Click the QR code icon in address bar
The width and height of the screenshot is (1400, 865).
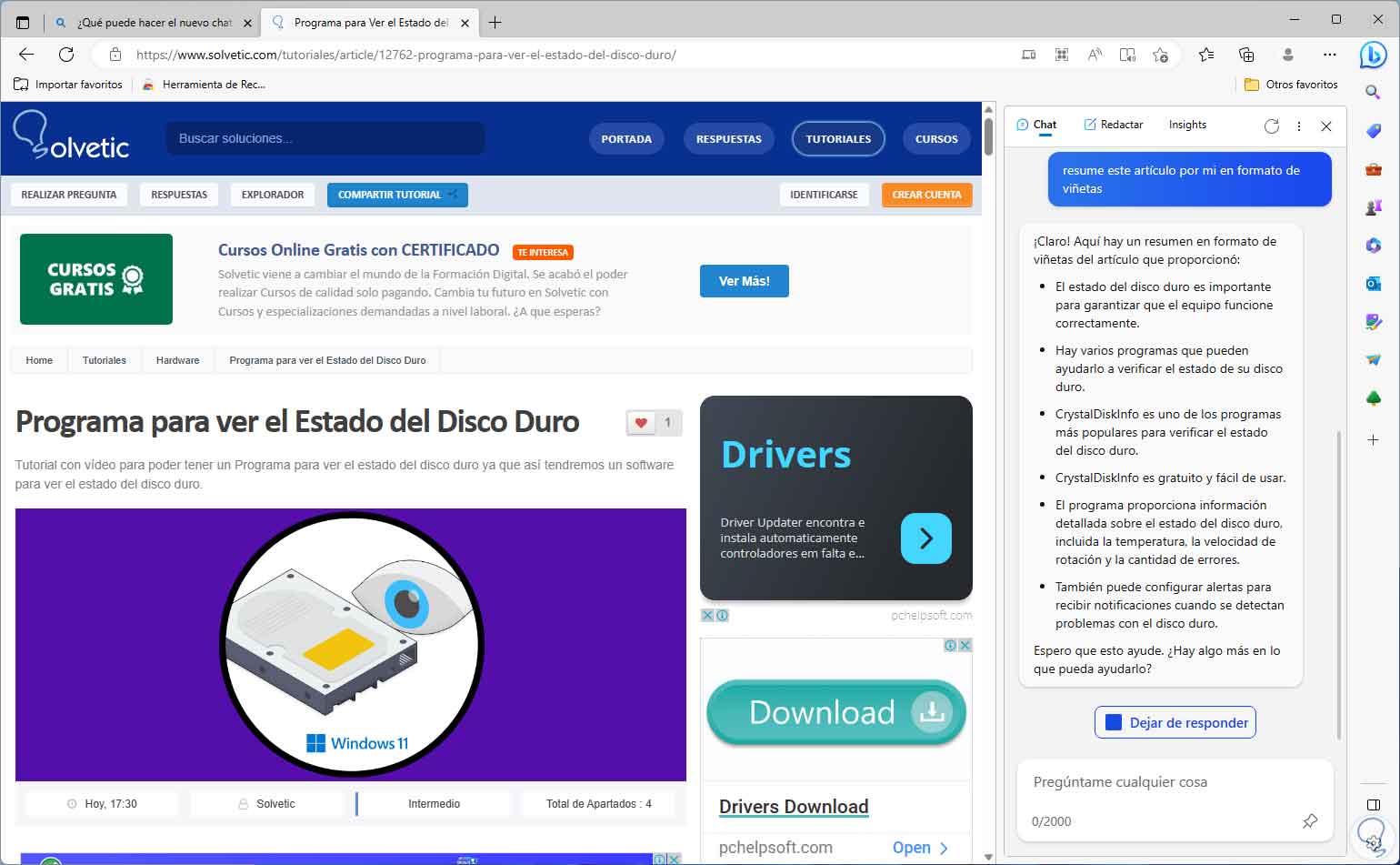[1061, 55]
